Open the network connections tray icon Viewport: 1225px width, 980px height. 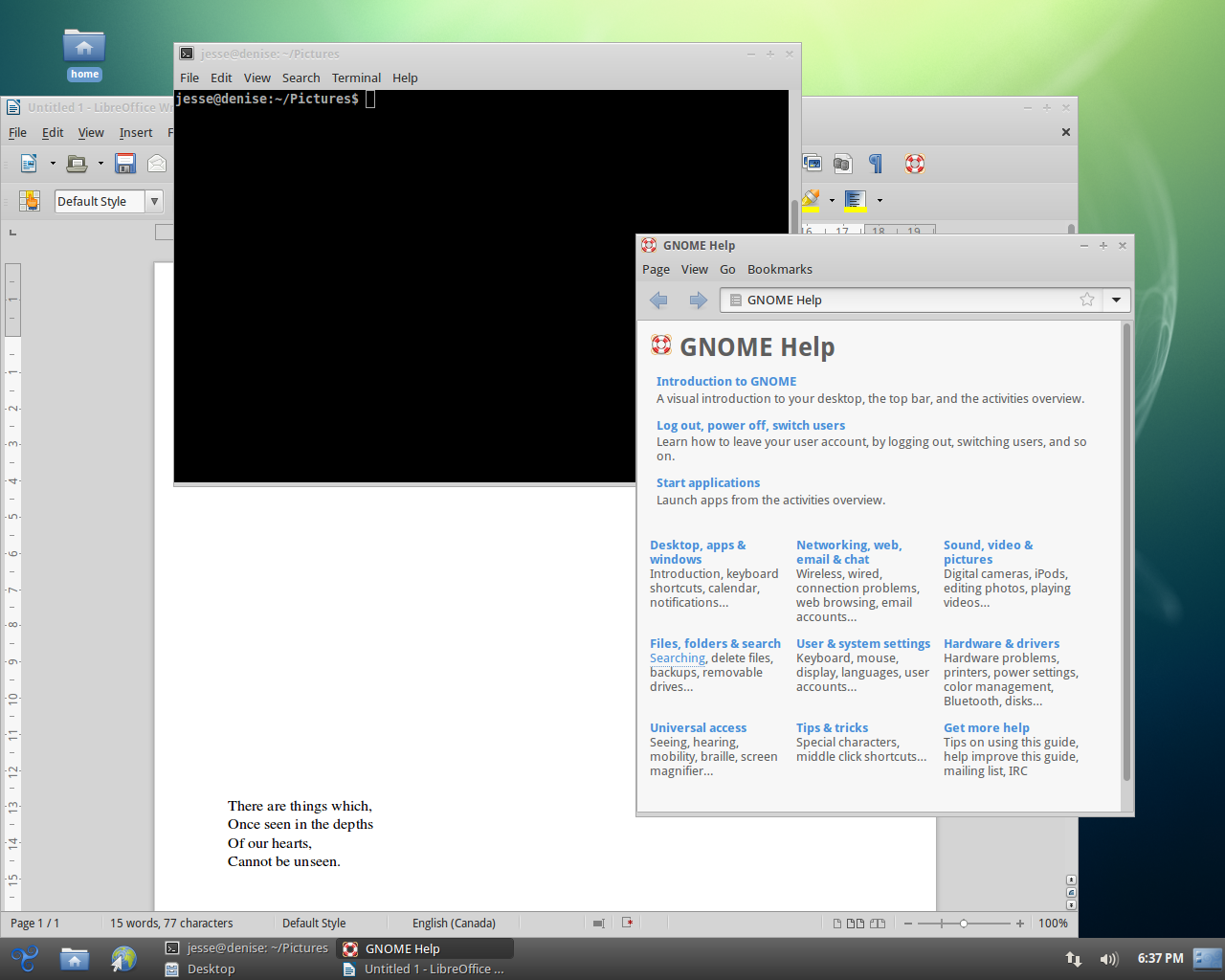[1074, 959]
